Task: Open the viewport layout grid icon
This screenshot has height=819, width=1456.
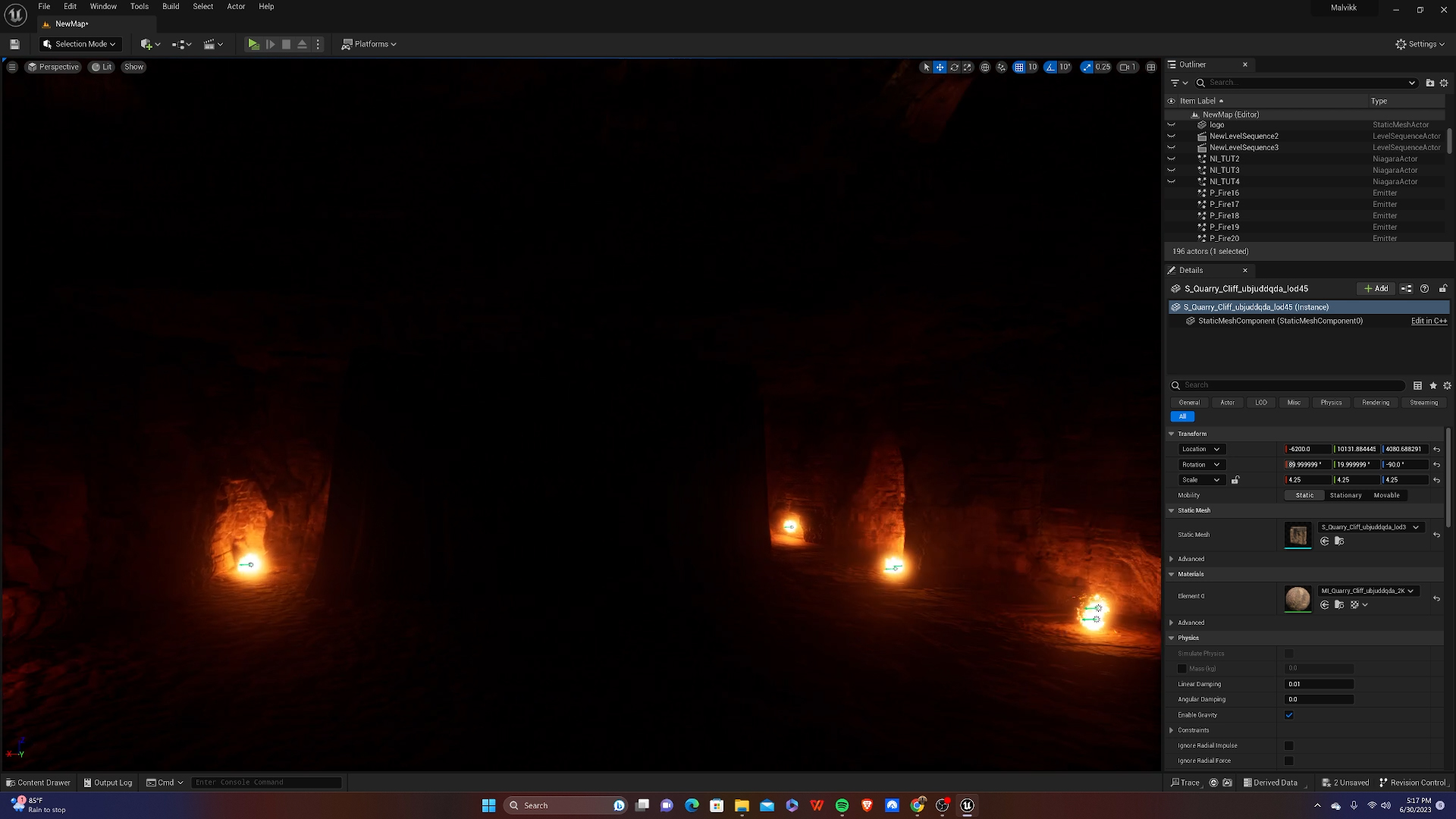Action: click(1151, 67)
